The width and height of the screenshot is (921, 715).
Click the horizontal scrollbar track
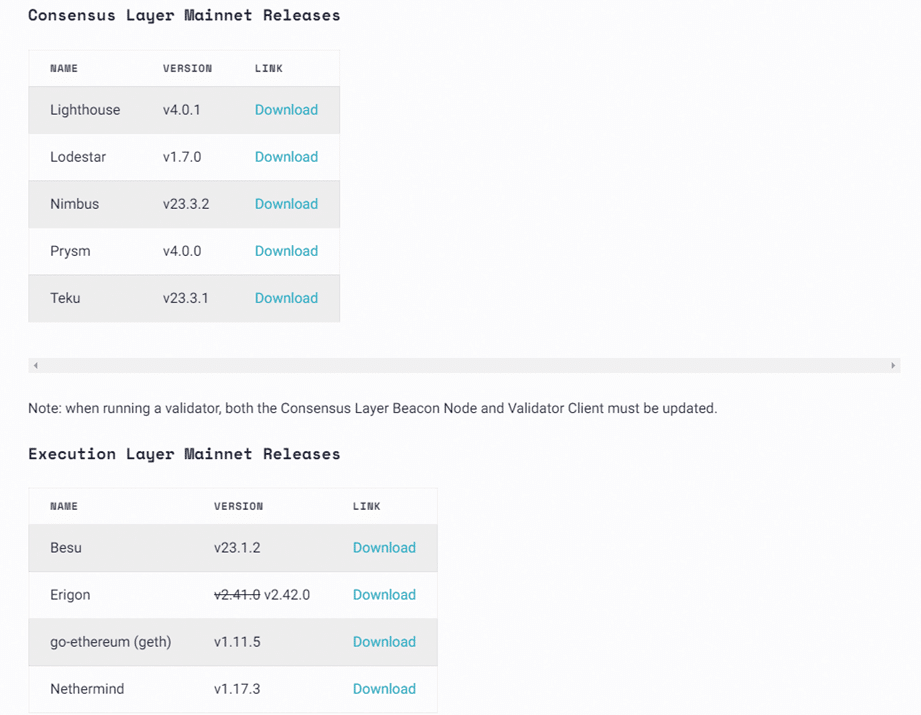tap(464, 365)
